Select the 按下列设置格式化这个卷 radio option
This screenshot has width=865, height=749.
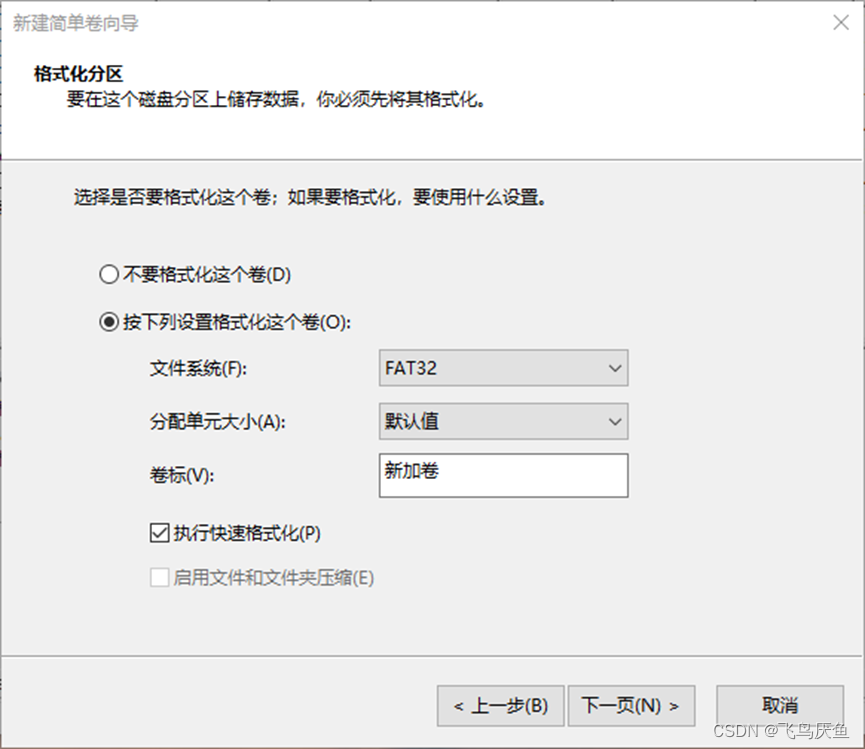tap(108, 321)
